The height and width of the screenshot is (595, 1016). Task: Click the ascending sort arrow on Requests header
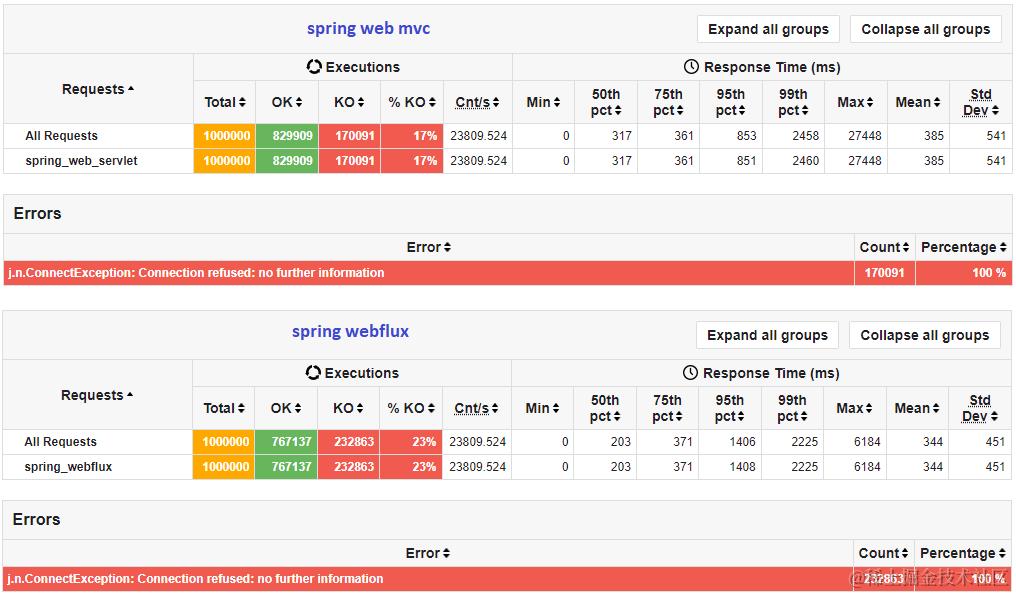(x=130, y=89)
